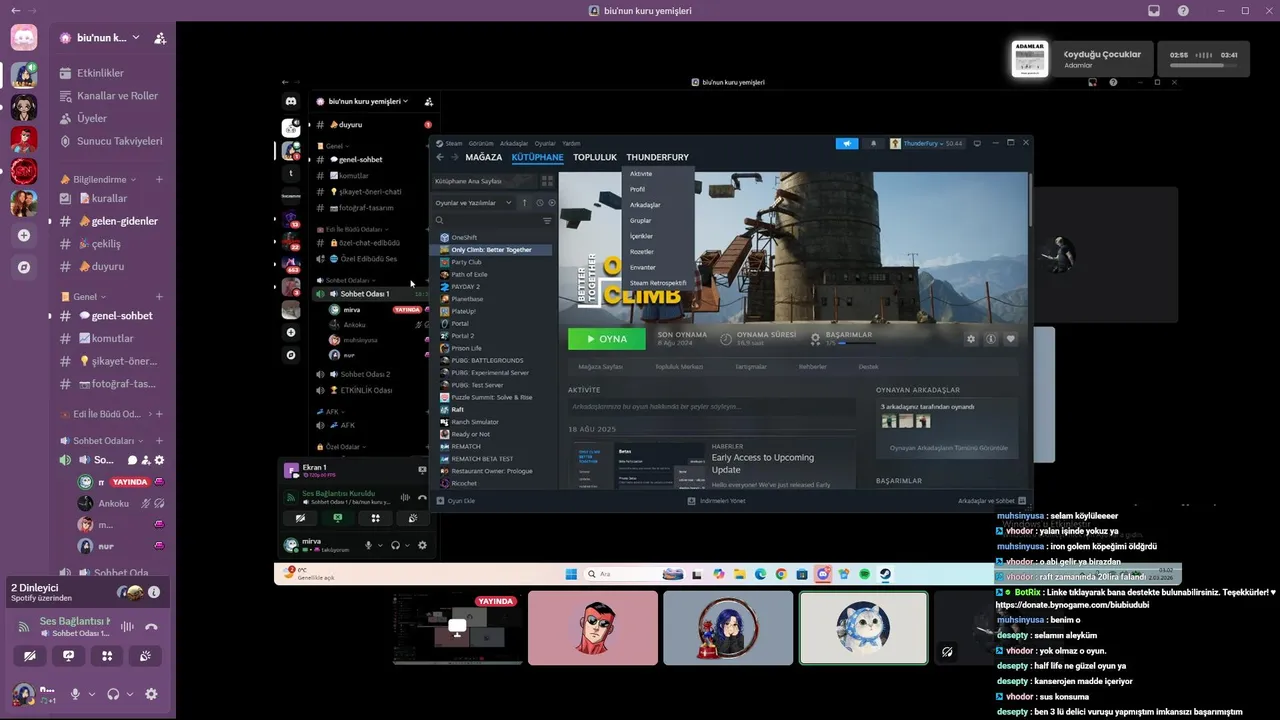Open ThunderFury account dropdown in Steam
This screenshot has width=1280, height=720.
coord(926,143)
